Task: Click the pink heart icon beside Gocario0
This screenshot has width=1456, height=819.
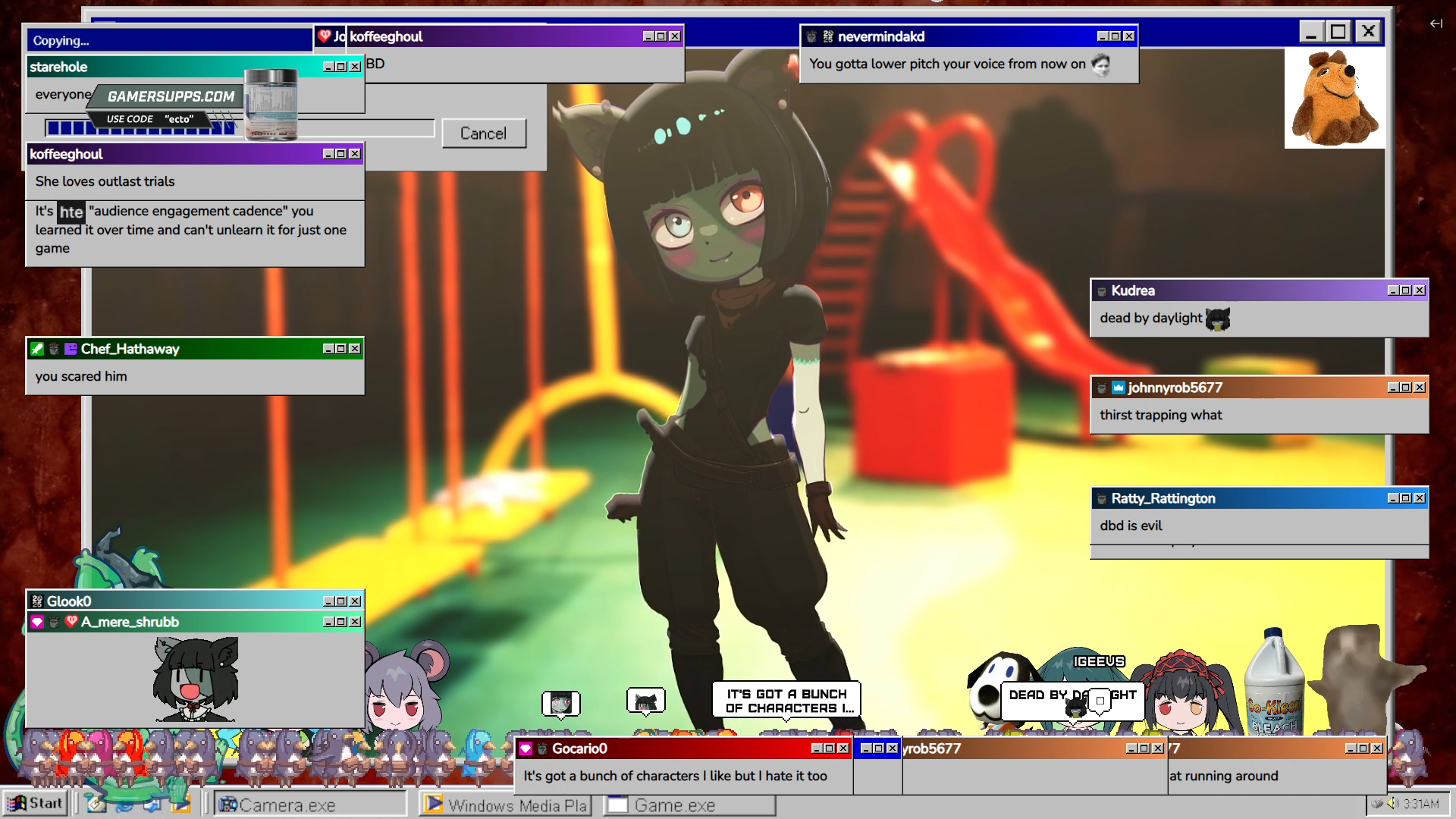Action: (526, 748)
